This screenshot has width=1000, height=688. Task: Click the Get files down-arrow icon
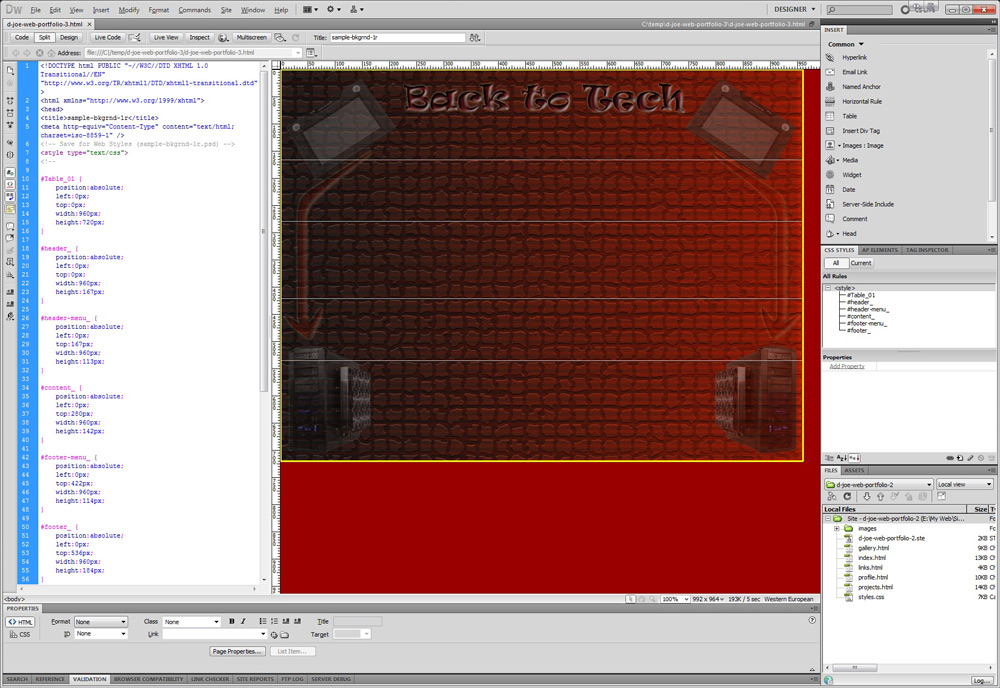point(866,496)
